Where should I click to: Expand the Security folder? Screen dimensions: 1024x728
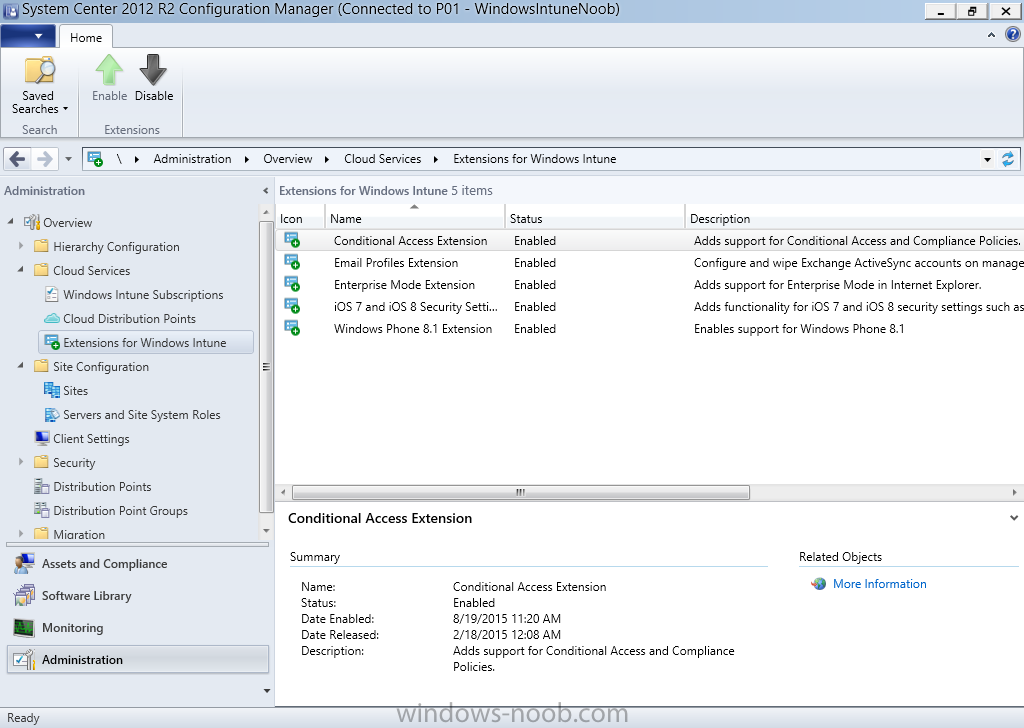click(21, 462)
